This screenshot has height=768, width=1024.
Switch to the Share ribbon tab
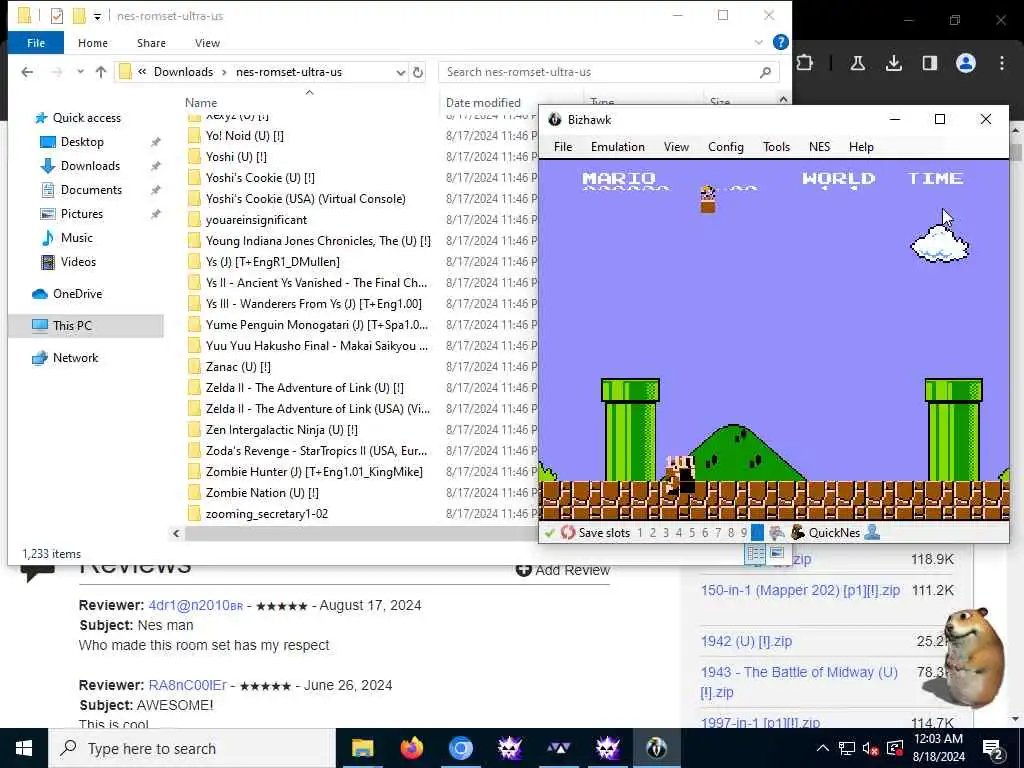[x=152, y=43]
